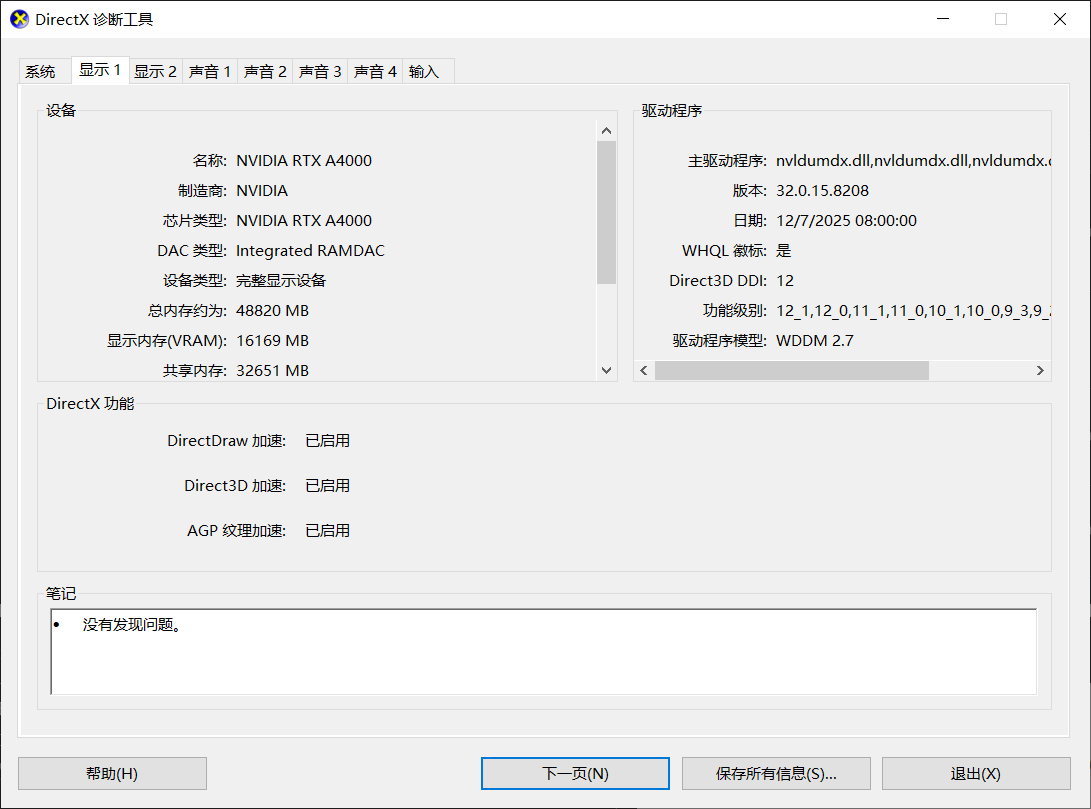
Task: Click the driver panel horizontal scrollbar thumb
Action: (x=791, y=371)
